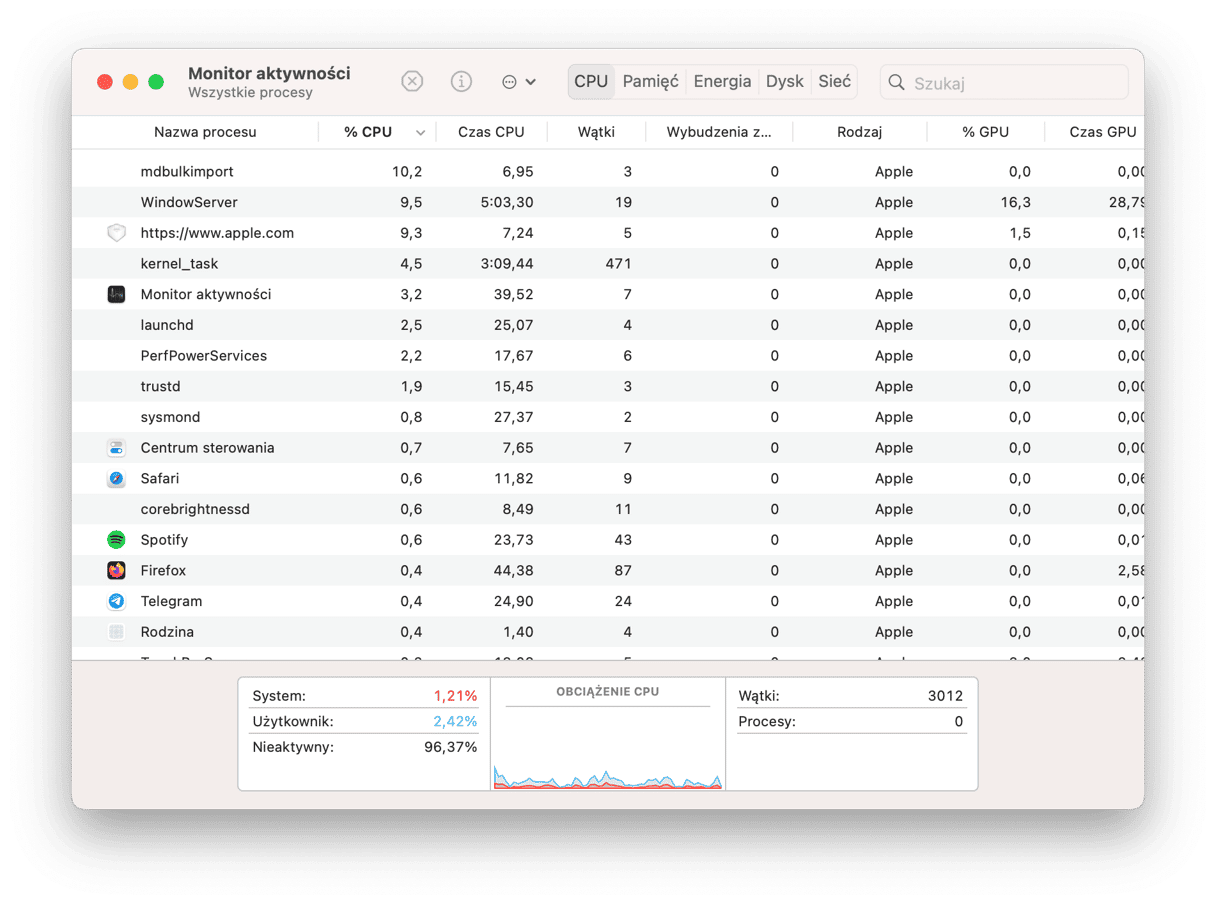This screenshot has height=904, width=1216.
Task: Select the PerfPowerServices process row
Action: [608, 356]
